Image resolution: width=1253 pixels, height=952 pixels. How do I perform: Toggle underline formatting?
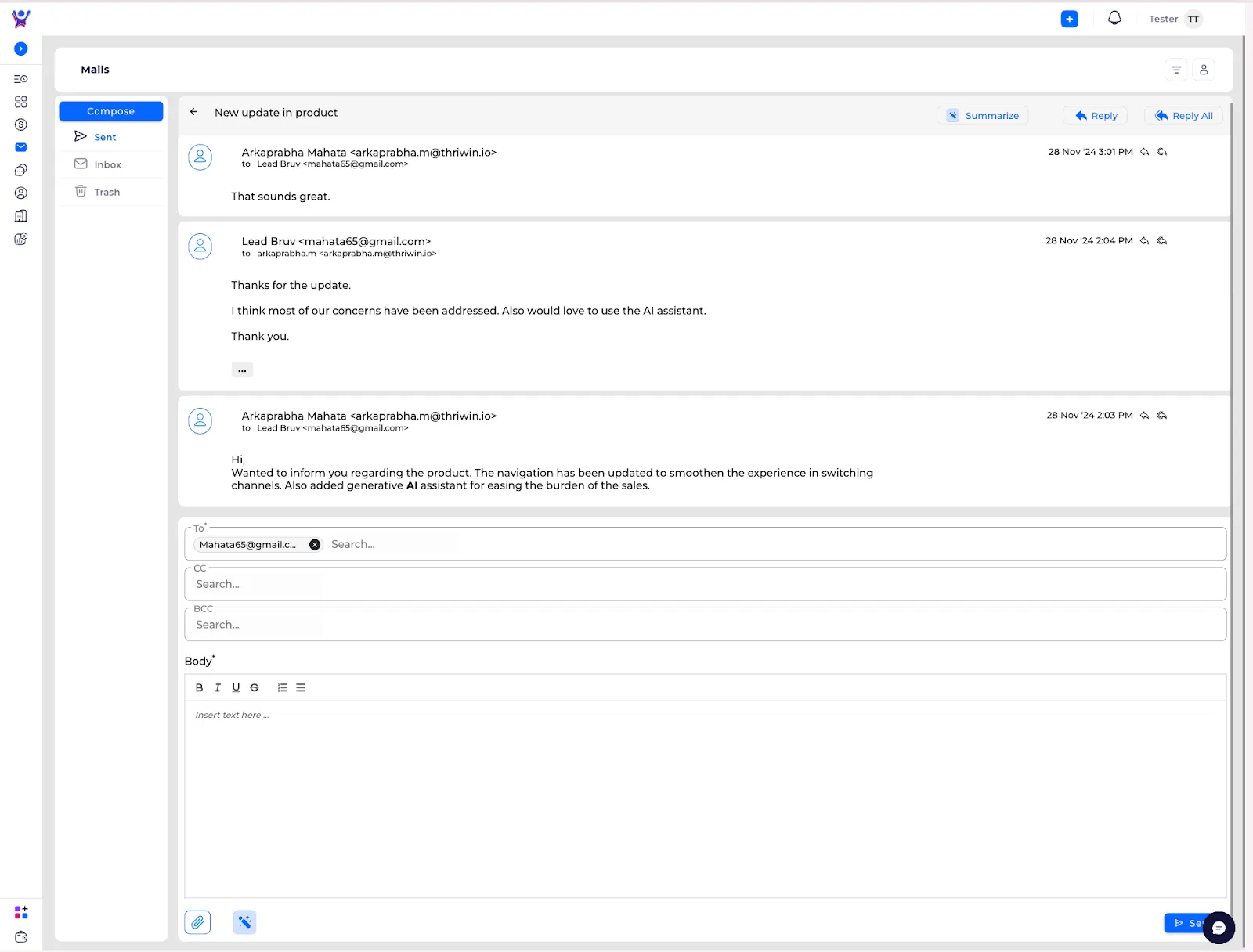point(236,687)
